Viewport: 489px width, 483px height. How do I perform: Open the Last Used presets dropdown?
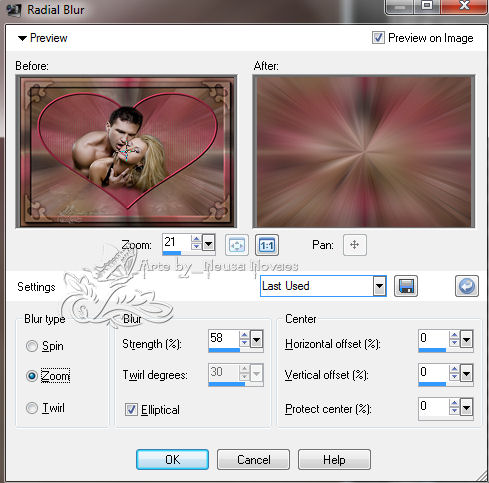[x=379, y=286]
